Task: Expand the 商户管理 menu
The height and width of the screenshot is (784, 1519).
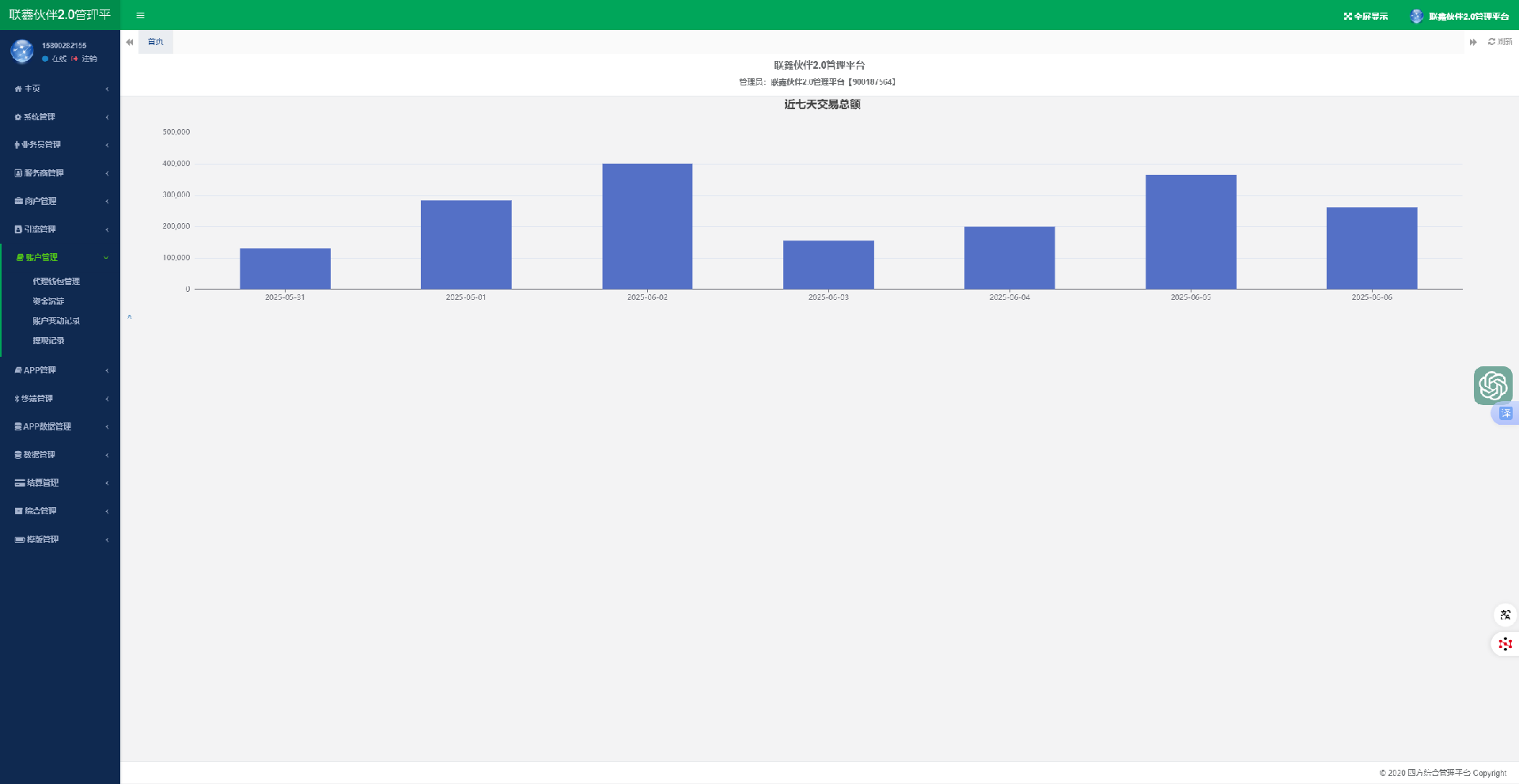Action: pyautogui.click(x=59, y=201)
